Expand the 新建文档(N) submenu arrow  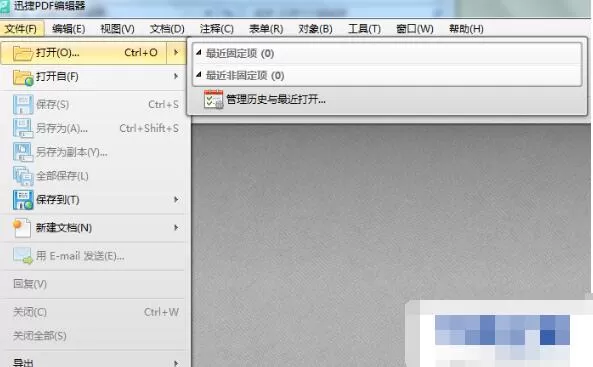pyautogui.click(x=176, y=227)
